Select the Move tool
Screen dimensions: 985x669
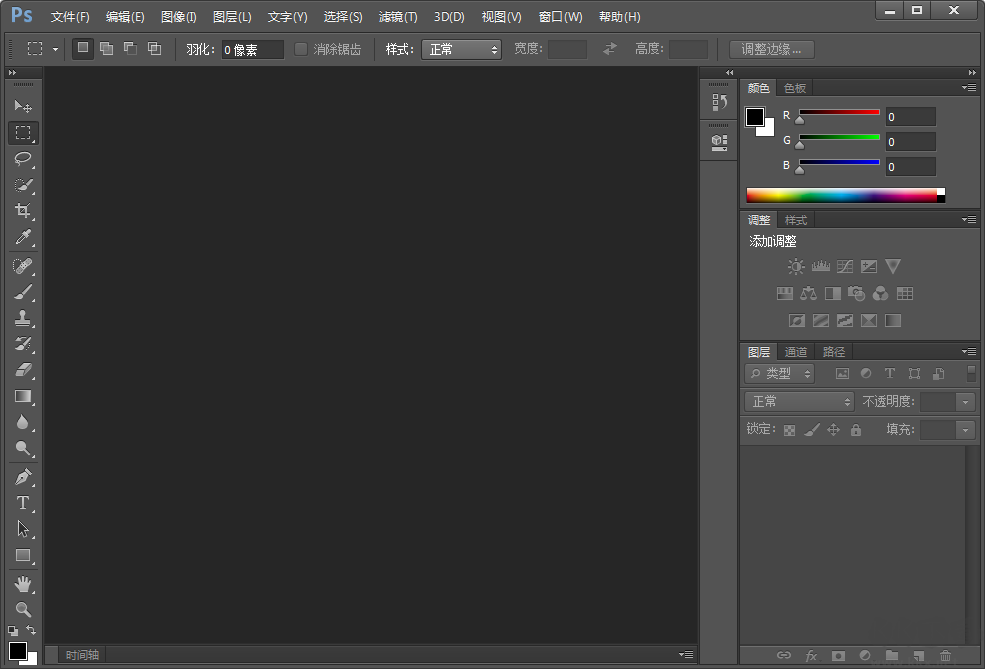pyautogui.click(x=23, y=106)
